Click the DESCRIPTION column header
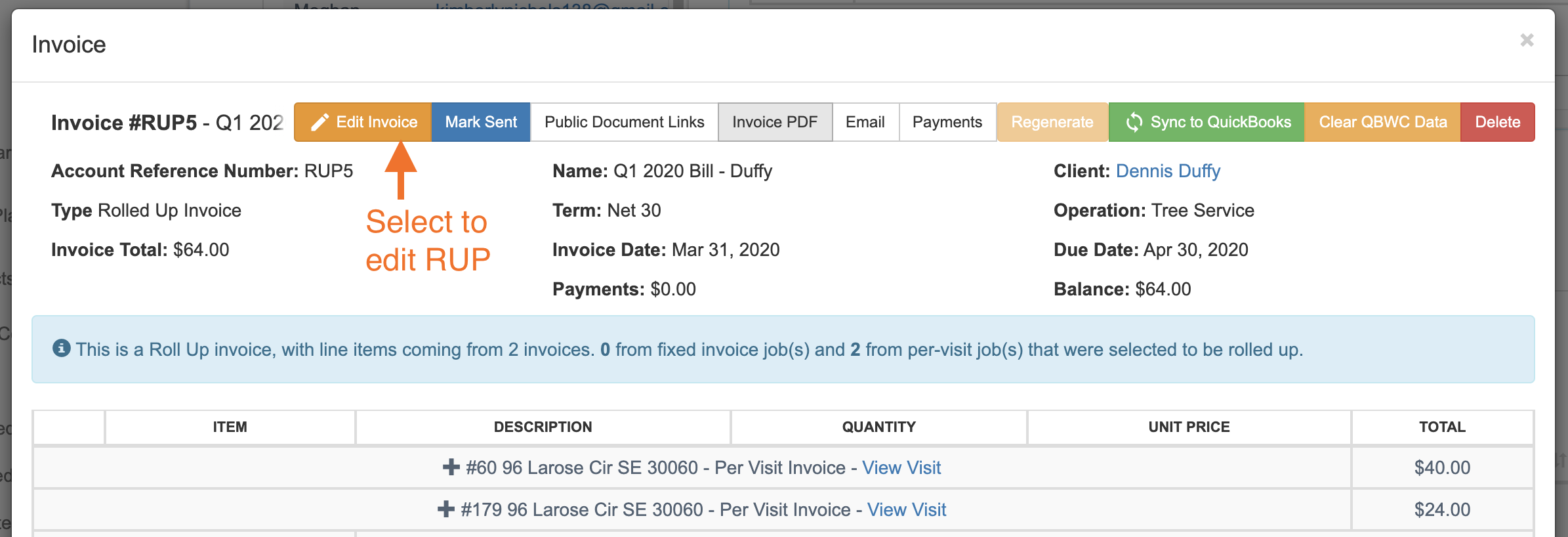This screenshot has width=1568, height=537. (543, 427)
